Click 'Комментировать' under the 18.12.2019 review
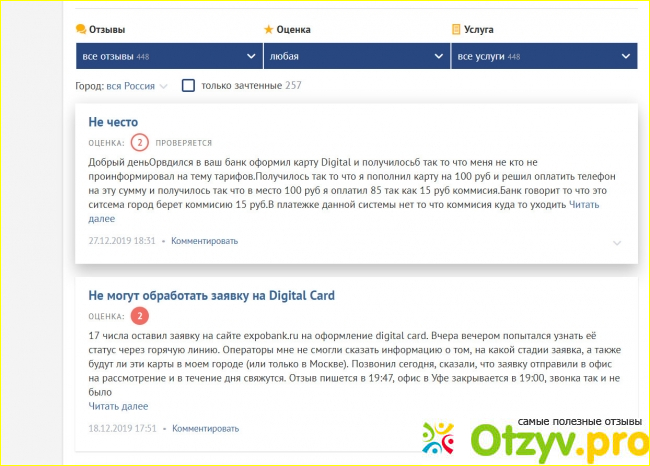This screenshot has height=466, width=650. coord(205,428)
